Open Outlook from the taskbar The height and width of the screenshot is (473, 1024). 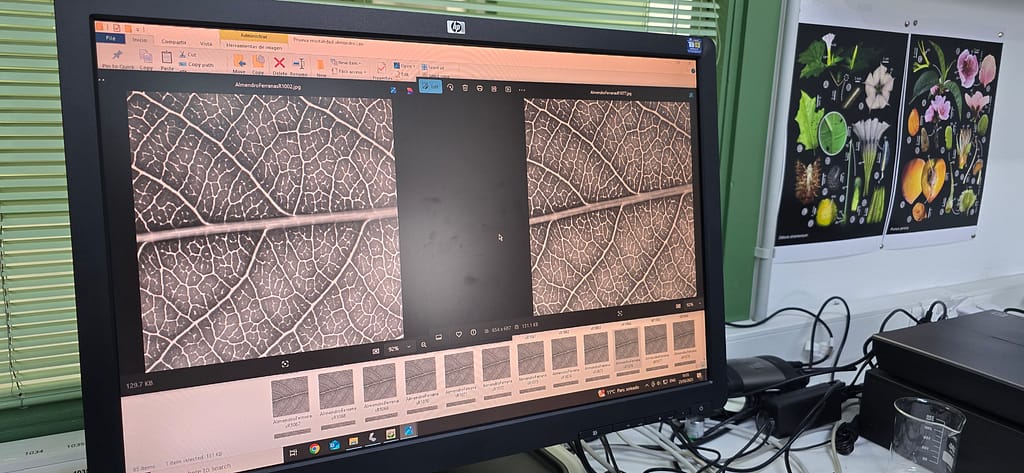coord(334,446)
